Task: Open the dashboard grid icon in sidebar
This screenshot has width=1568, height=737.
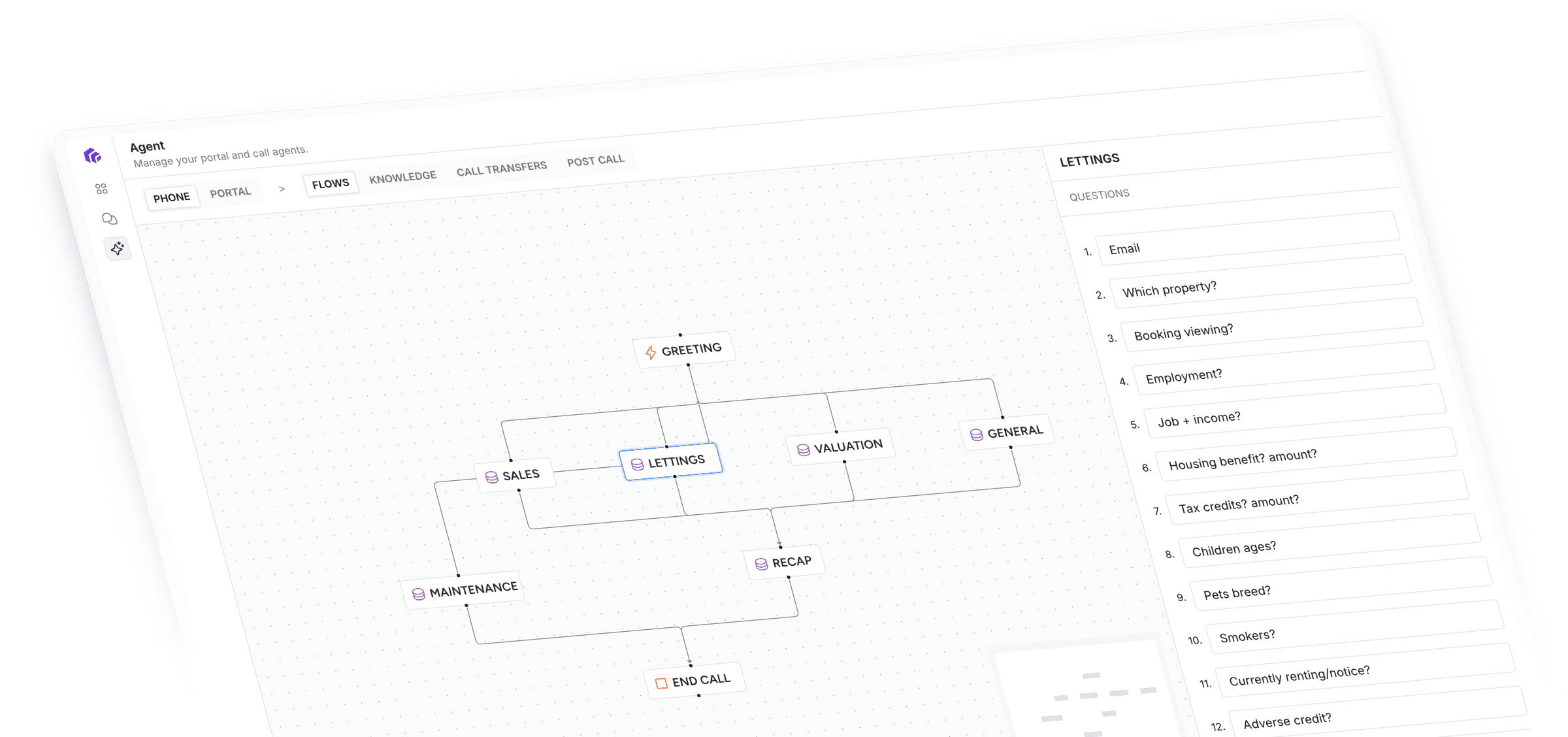Action: (101, 189)
